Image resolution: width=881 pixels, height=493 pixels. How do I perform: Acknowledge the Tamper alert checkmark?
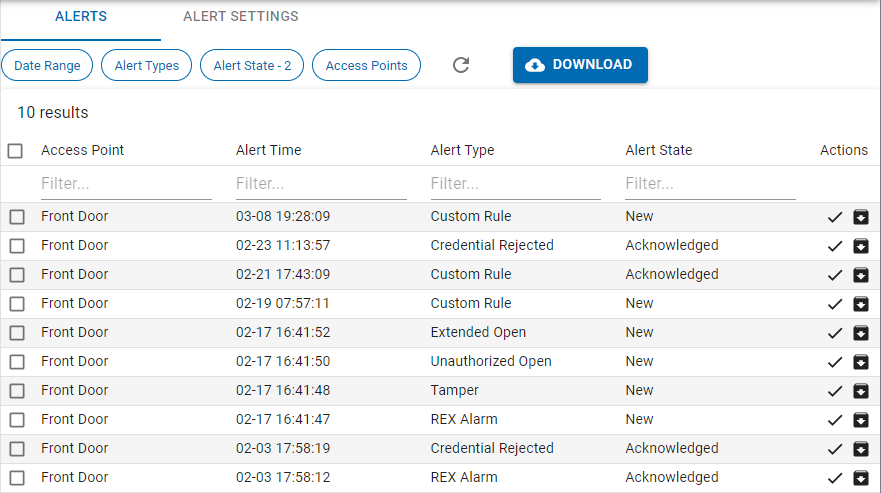point(835,391)
